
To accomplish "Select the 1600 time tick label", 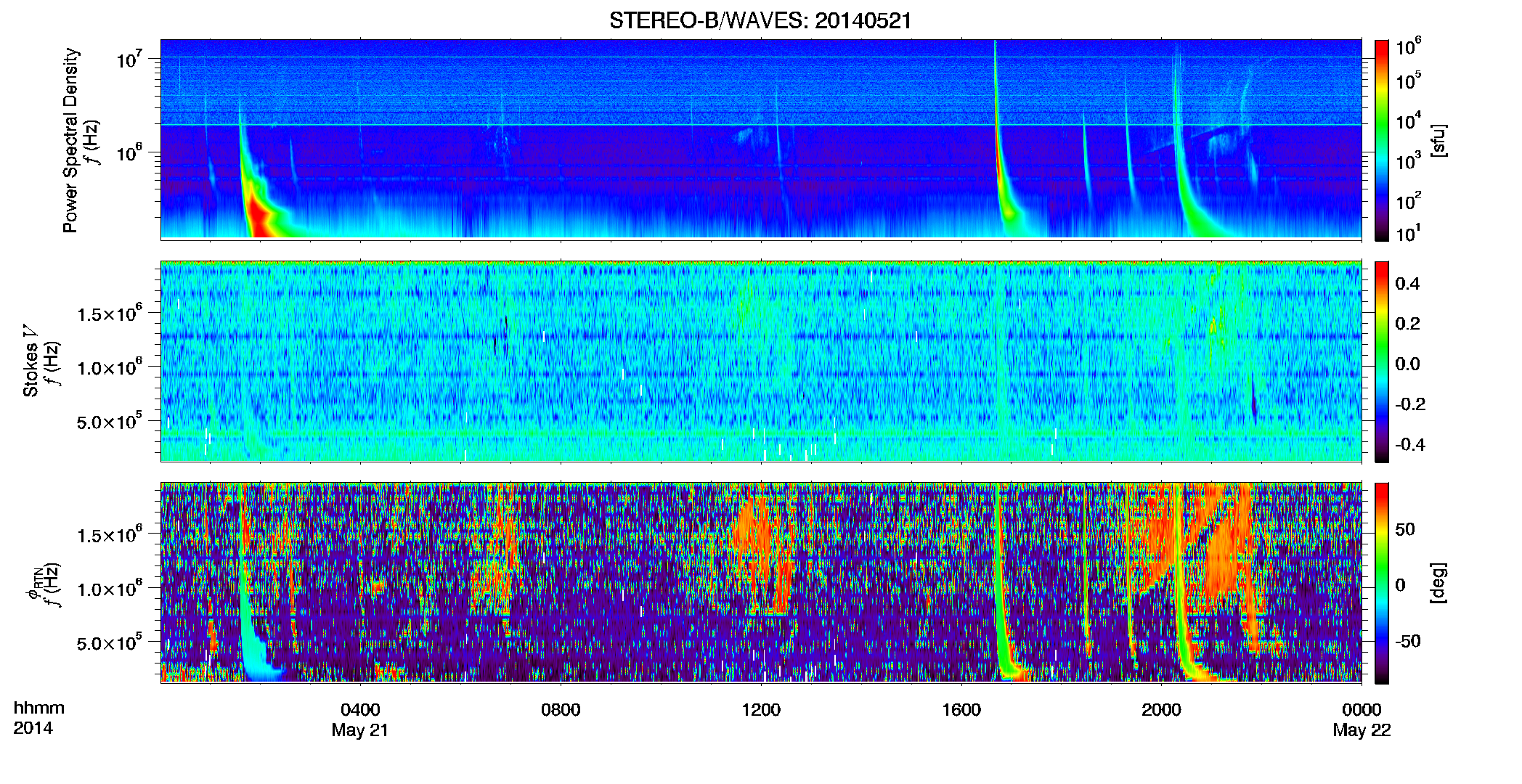I will click(x=961, y=710).
